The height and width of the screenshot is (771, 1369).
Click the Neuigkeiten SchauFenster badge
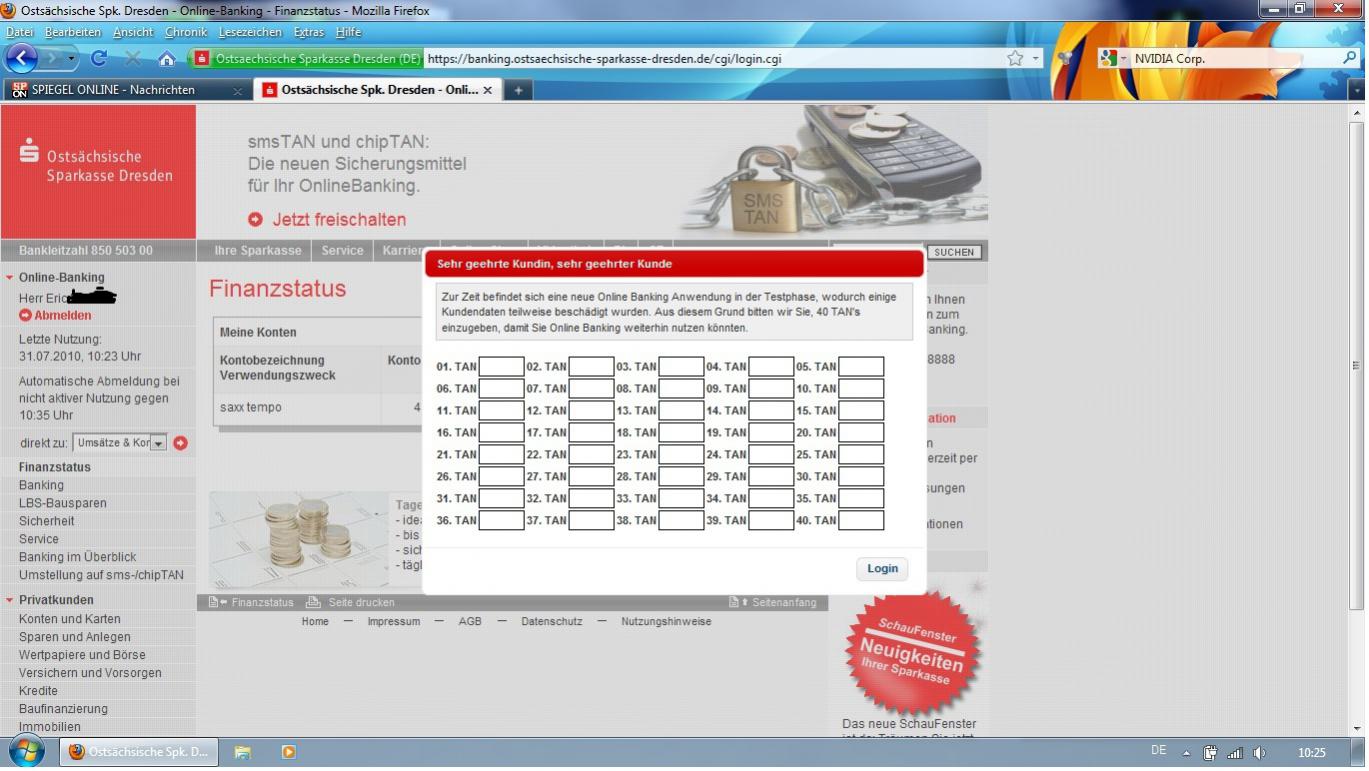911,651
